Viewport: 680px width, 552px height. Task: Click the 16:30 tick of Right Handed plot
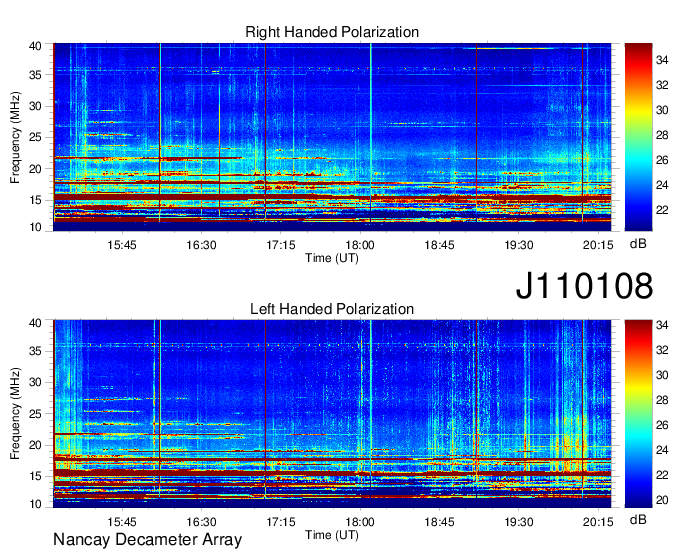[201, 245]
